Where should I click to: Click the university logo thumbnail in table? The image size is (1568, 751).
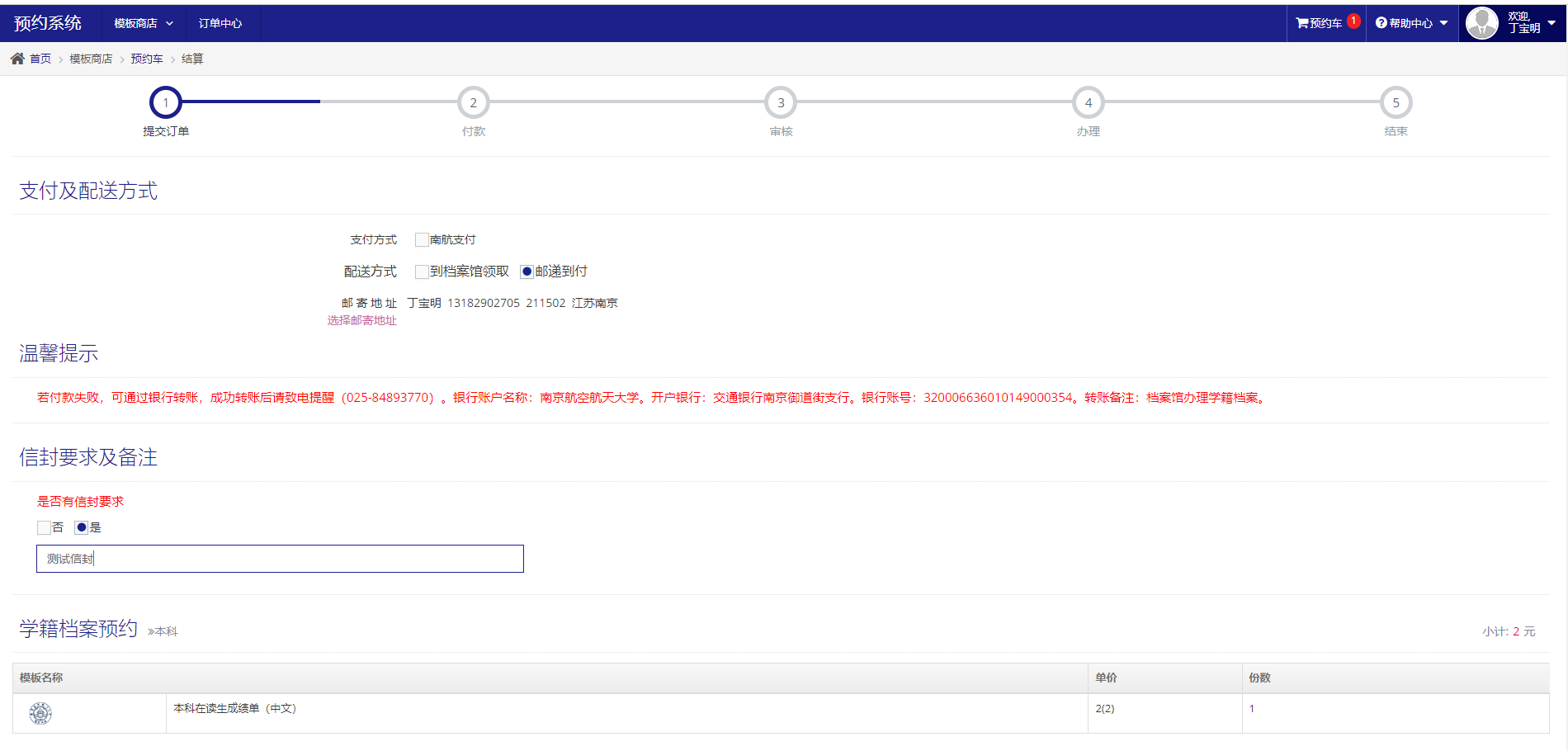point(40,713)
